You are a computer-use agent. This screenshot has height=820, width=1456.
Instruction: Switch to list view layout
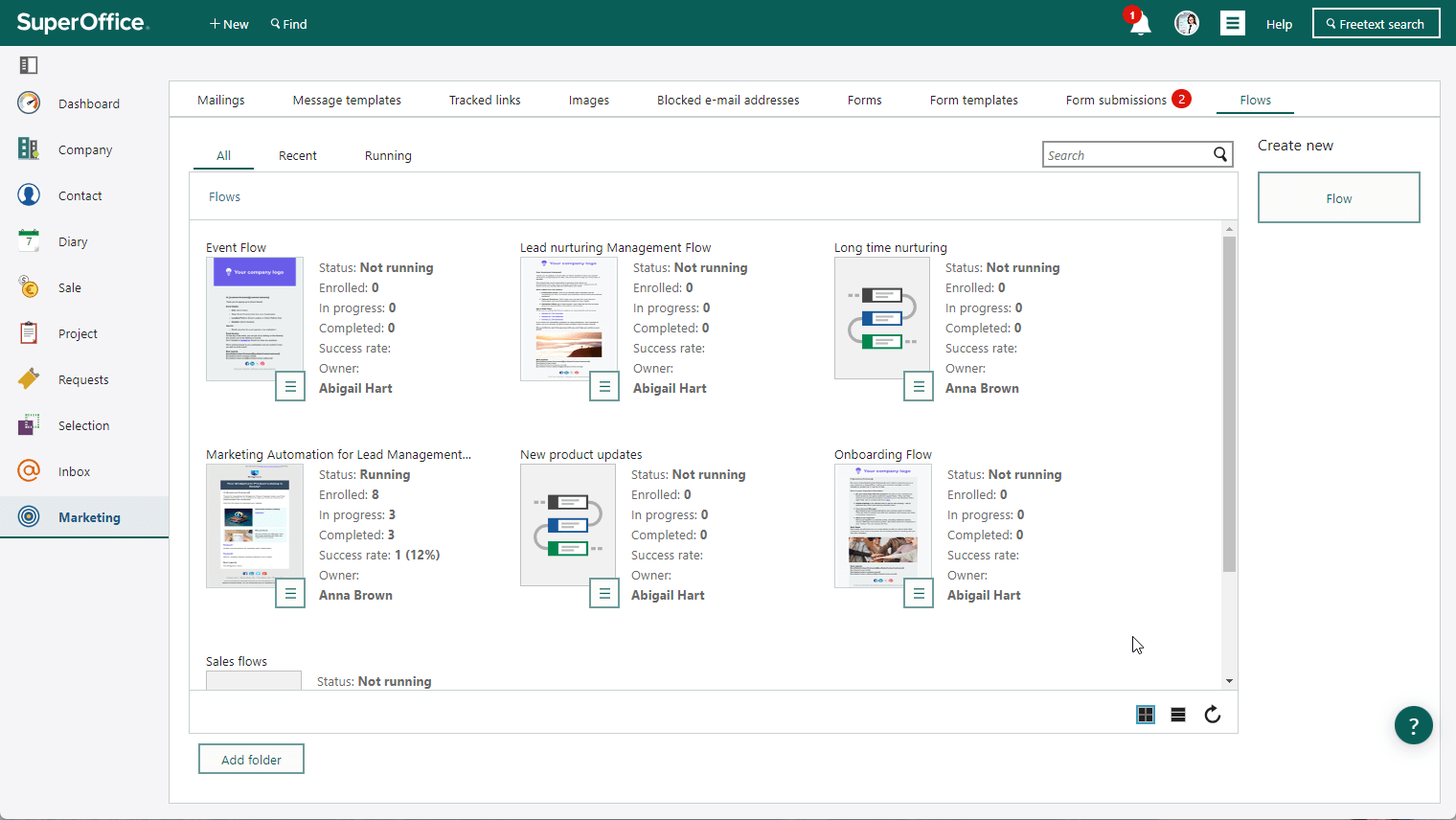click(1178, 715)
